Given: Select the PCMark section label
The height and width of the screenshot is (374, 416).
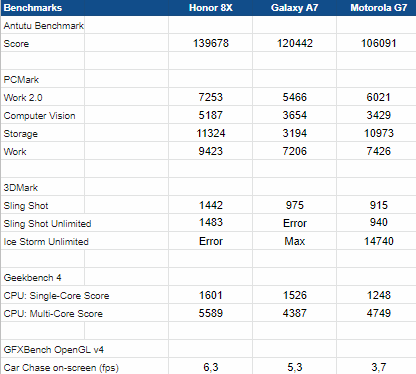Looking at the screenshot, I should pyautogui.click(x=21, y=80).
